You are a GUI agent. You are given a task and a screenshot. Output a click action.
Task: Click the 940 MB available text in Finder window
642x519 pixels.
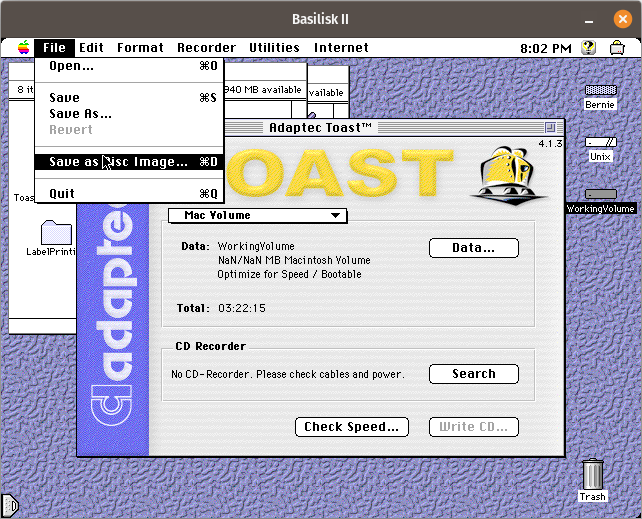point(263,90)
